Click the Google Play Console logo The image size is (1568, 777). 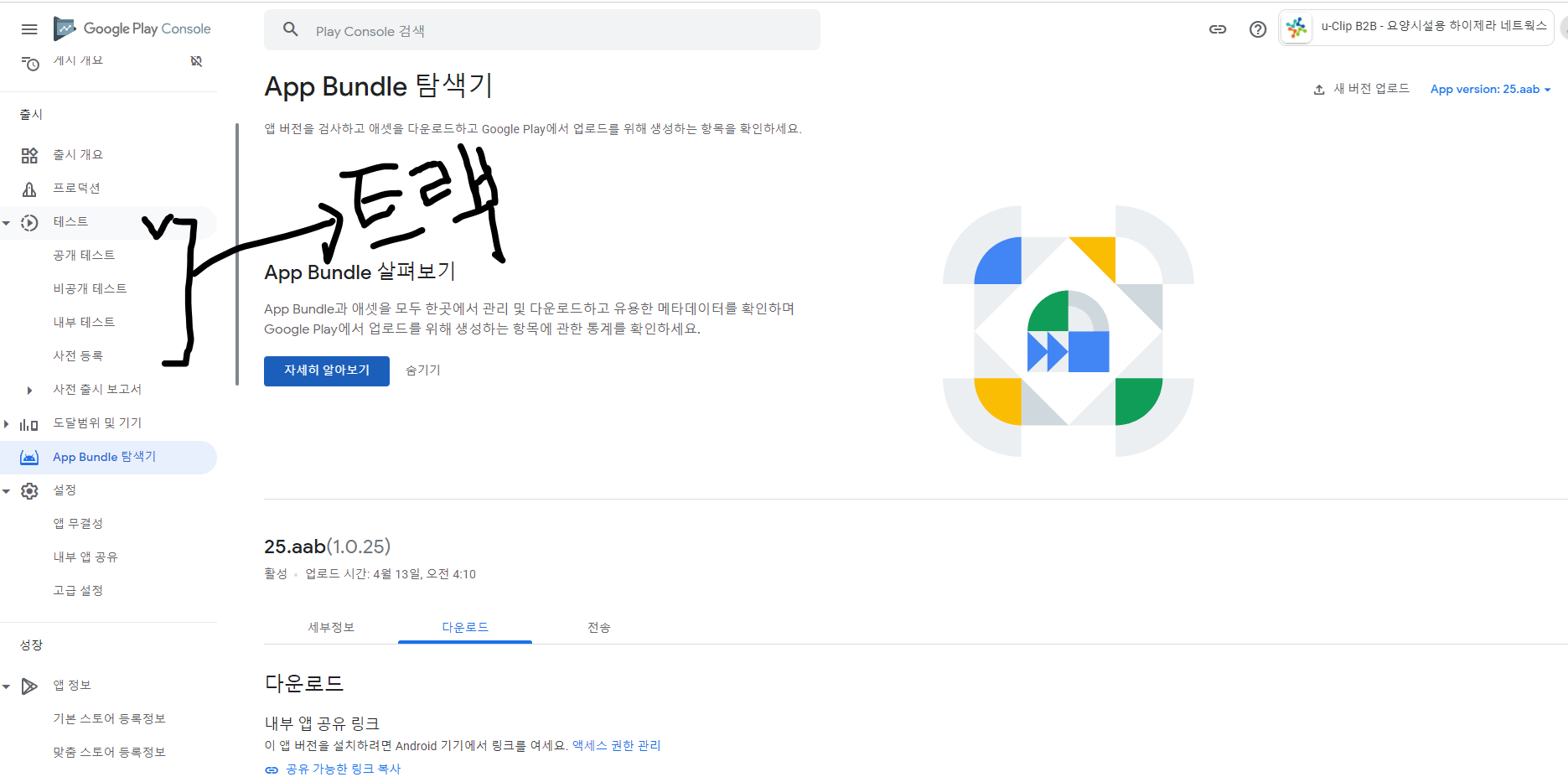point(132,28)
